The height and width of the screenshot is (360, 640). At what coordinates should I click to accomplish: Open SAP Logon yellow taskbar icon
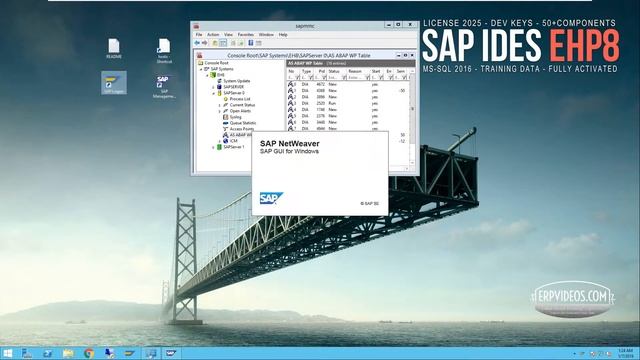click(130, 353)
